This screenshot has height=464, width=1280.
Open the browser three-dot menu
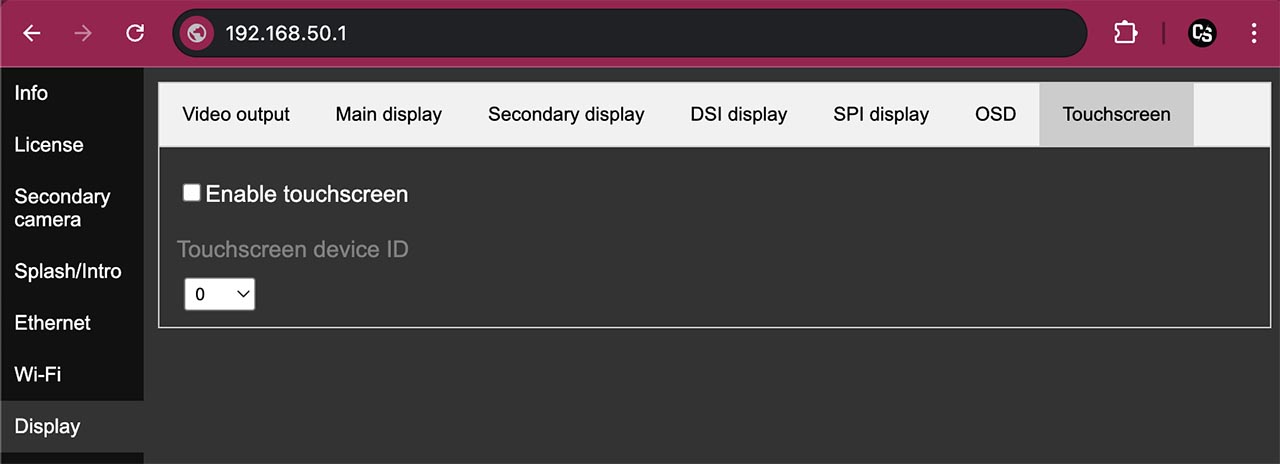(x=1254, y=33)
